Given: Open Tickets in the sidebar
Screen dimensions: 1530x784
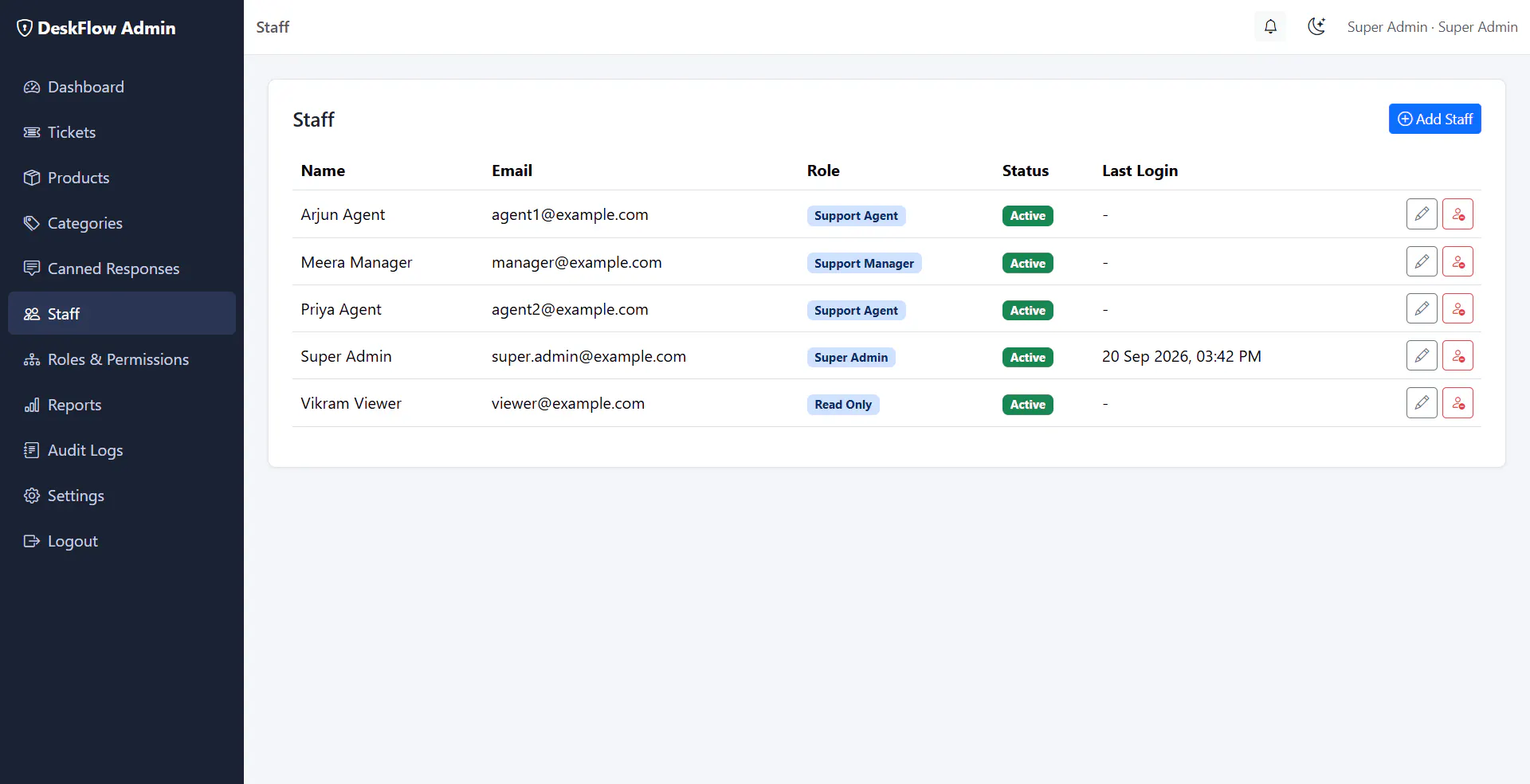Looking at the screenshot, I should pyautogui.click(x=122, y=132).
